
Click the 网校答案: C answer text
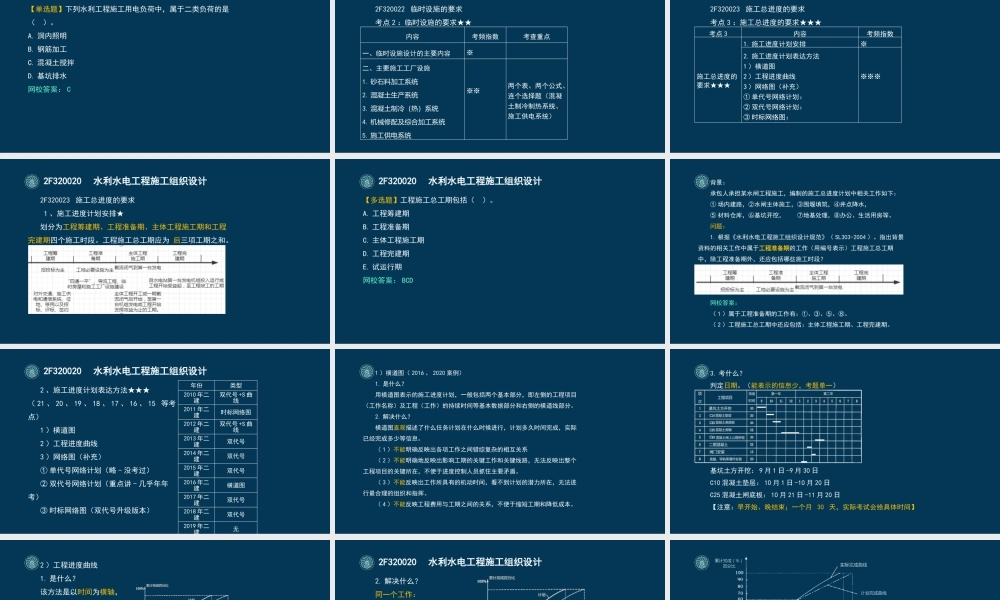50,89
